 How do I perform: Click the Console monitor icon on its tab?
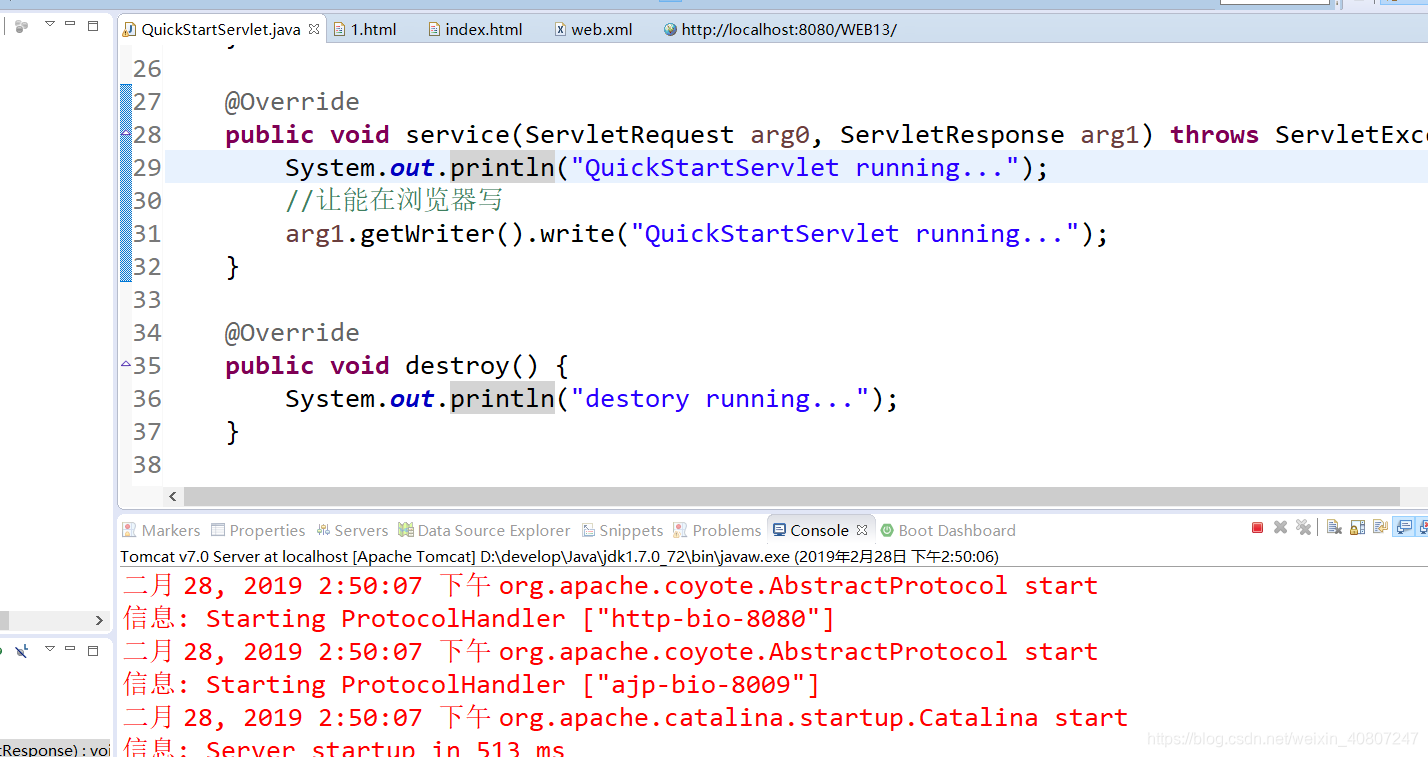coord(779,530)
